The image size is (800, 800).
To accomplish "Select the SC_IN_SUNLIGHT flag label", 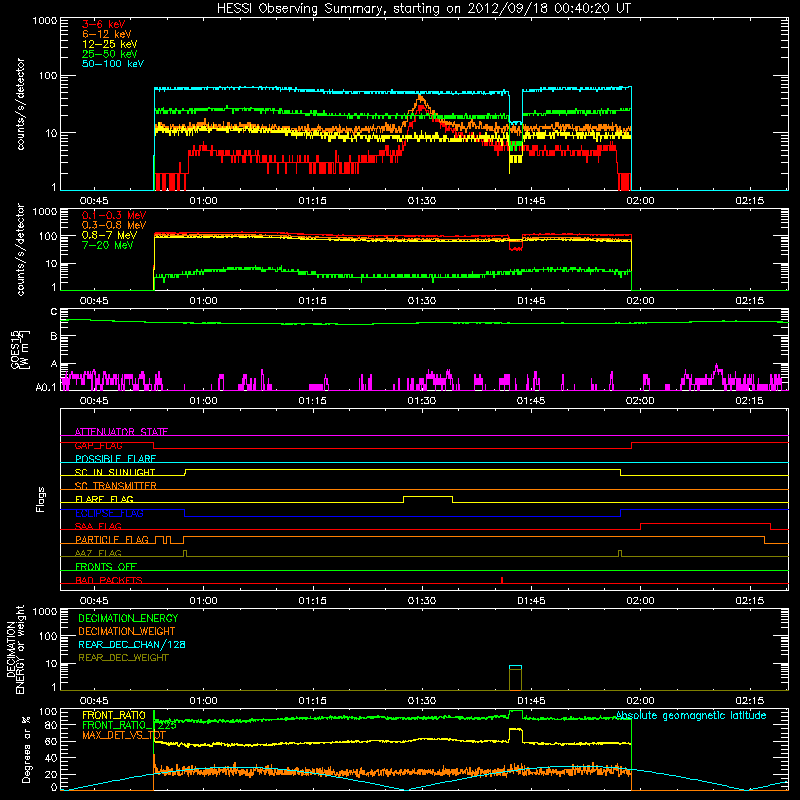I will coord(115,472).
